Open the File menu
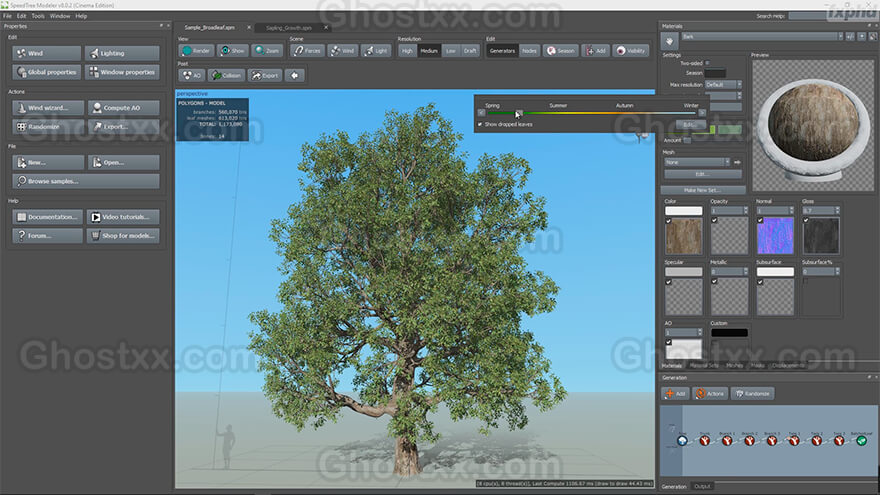The height and width of the screenshot is (495, 880). 7,16
